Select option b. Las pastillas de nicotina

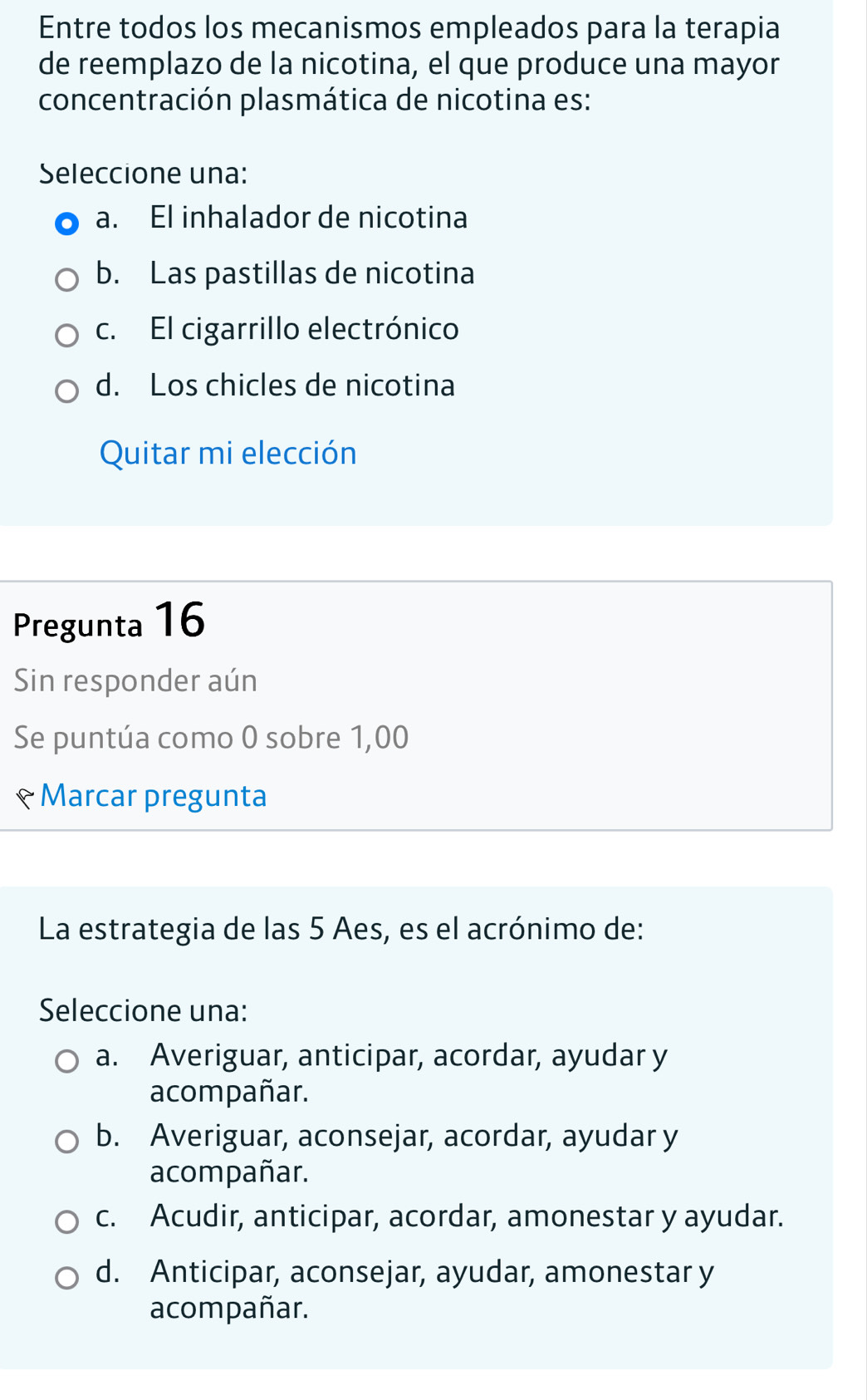coord(66,280)
